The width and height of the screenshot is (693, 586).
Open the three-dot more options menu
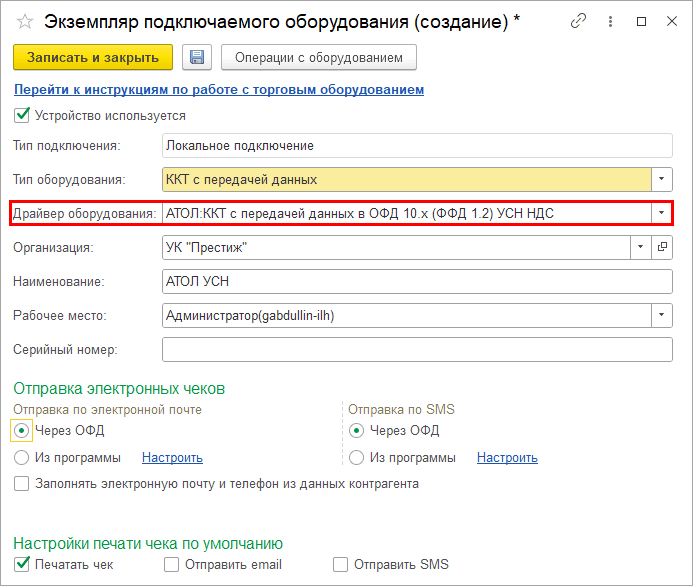pos(609,21)
